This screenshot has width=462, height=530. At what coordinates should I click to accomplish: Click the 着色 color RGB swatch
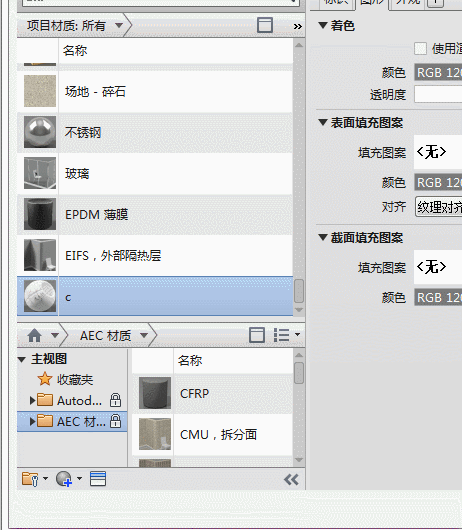tap(438, 73)
